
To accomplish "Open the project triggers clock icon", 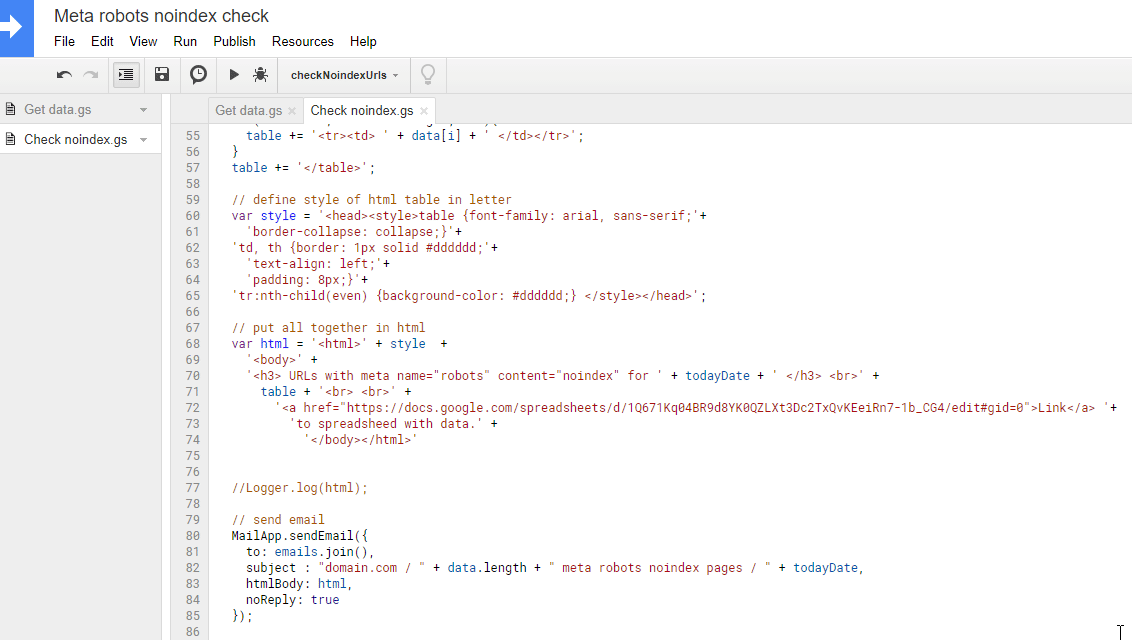I will click(x=198, y=74).
